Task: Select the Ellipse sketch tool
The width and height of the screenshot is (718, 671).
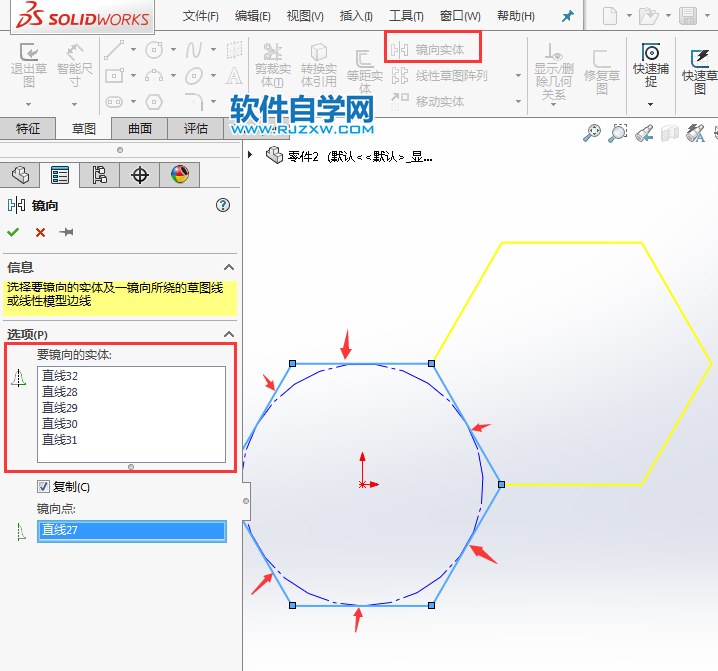Action: click(194, 75)
